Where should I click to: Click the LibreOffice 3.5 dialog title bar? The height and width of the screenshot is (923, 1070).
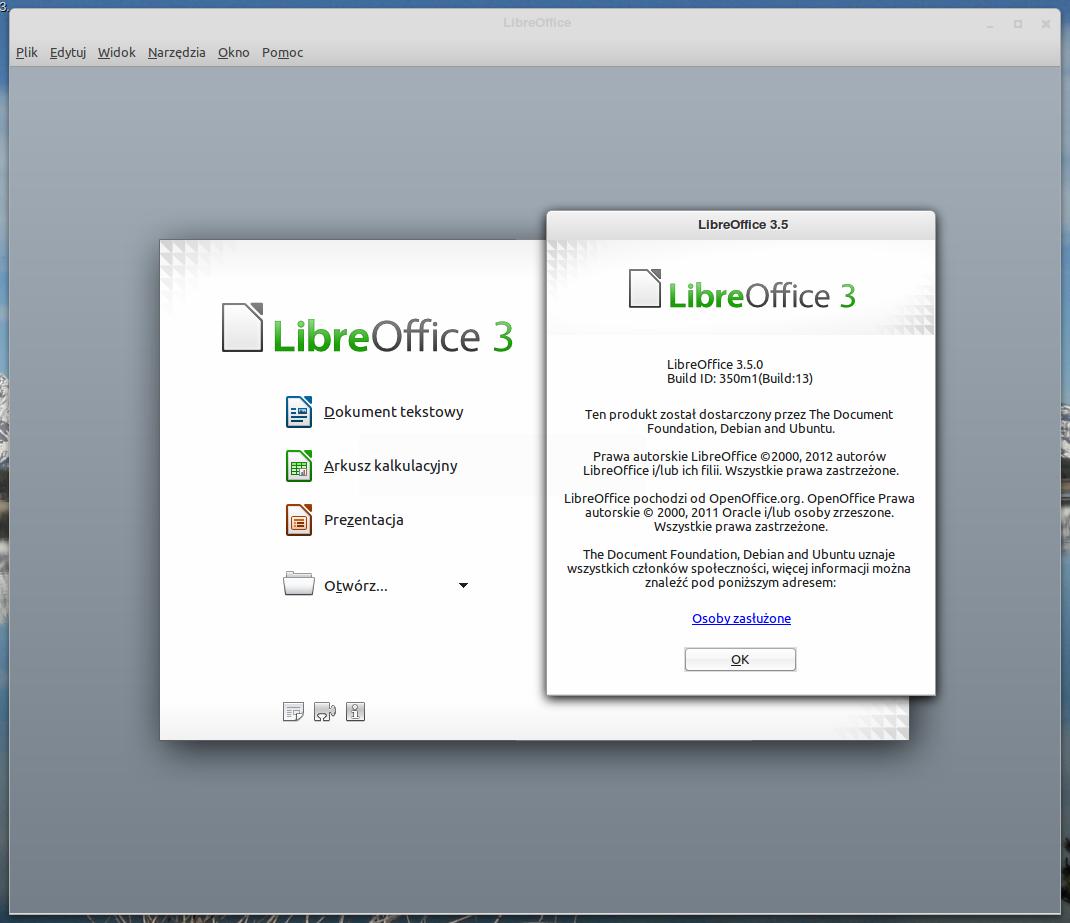point(741,225)
